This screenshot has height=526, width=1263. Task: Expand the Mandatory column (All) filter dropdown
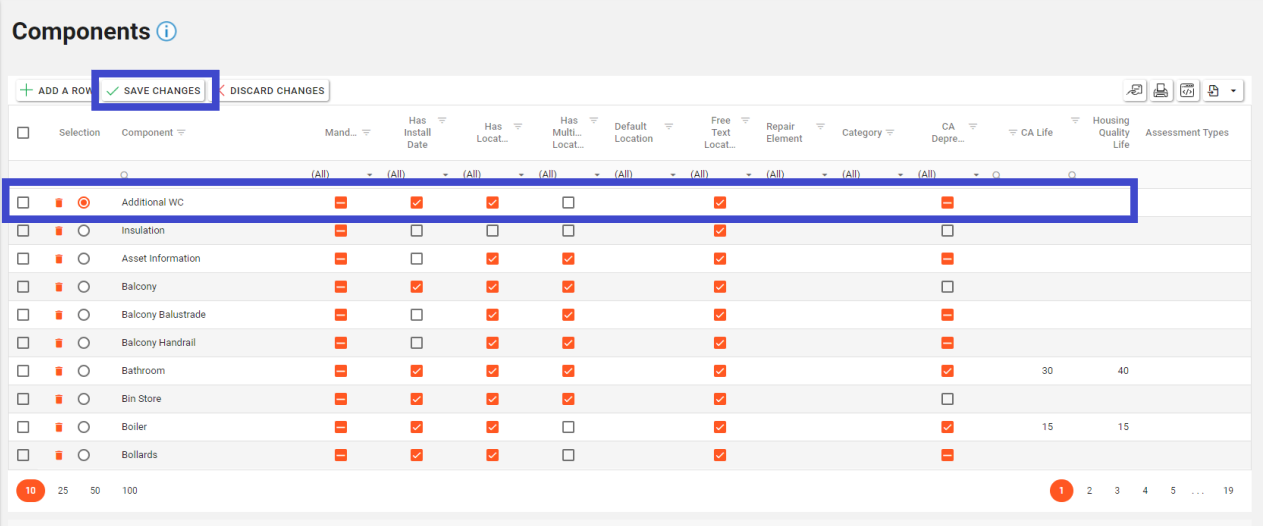(370, 175)
